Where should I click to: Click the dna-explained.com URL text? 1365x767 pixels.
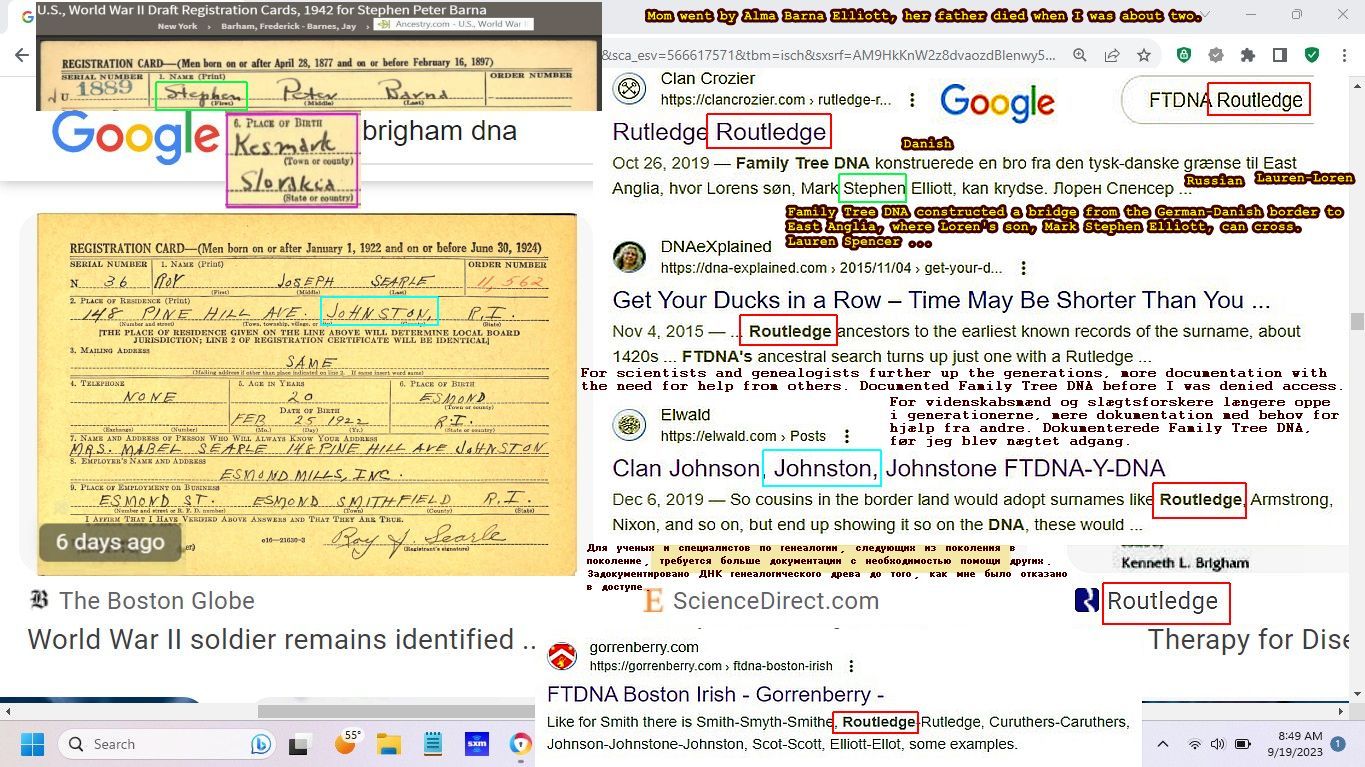pyautogui.click(x=831, y=268)
